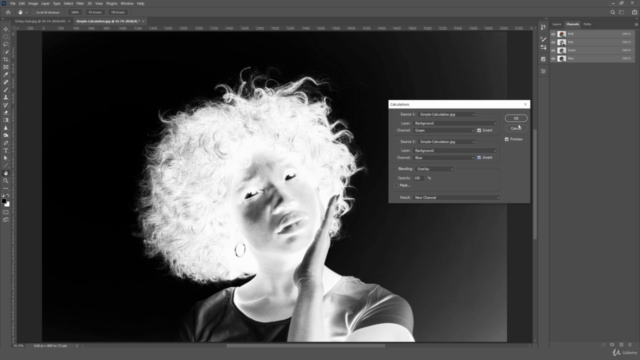This screenshot has height=360, width=640.
Task: Select the Path Selection tool
Action: click(6, 158)
